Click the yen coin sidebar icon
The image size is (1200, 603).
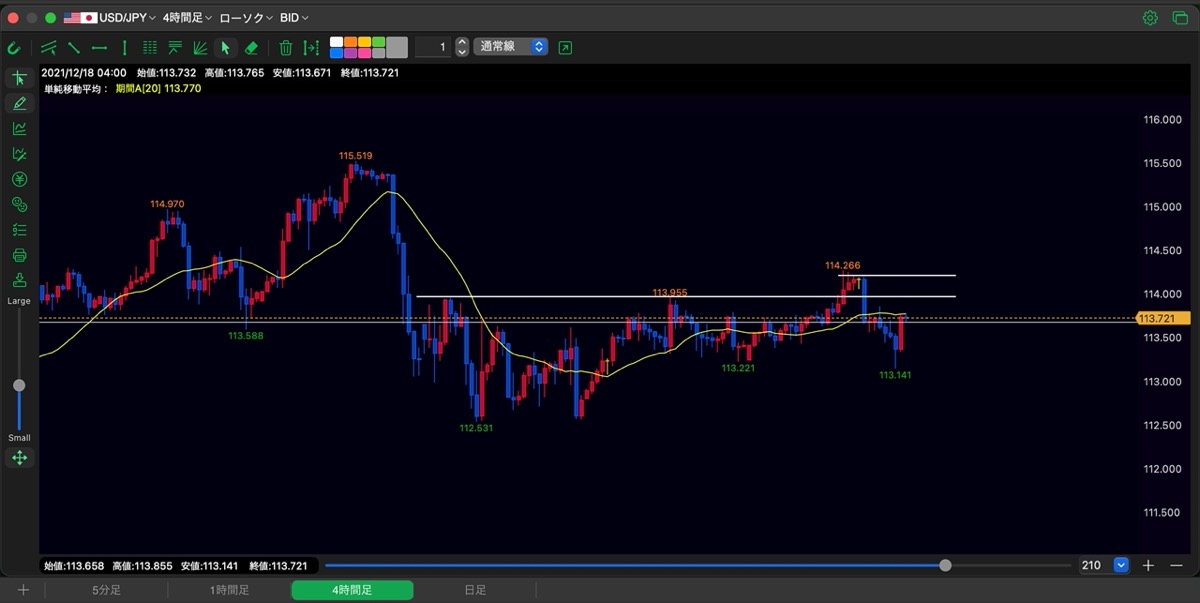click(19, 179)
